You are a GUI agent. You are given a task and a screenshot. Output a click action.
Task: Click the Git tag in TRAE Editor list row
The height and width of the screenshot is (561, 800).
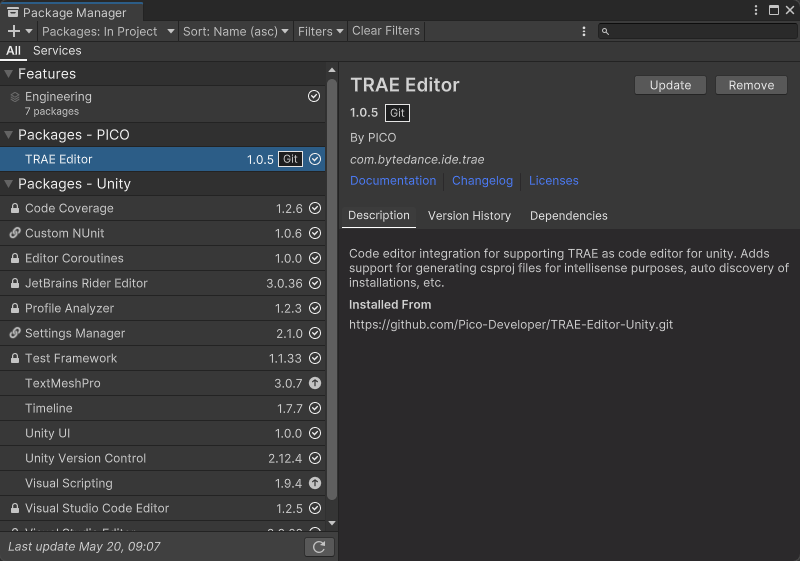point(290,159)
